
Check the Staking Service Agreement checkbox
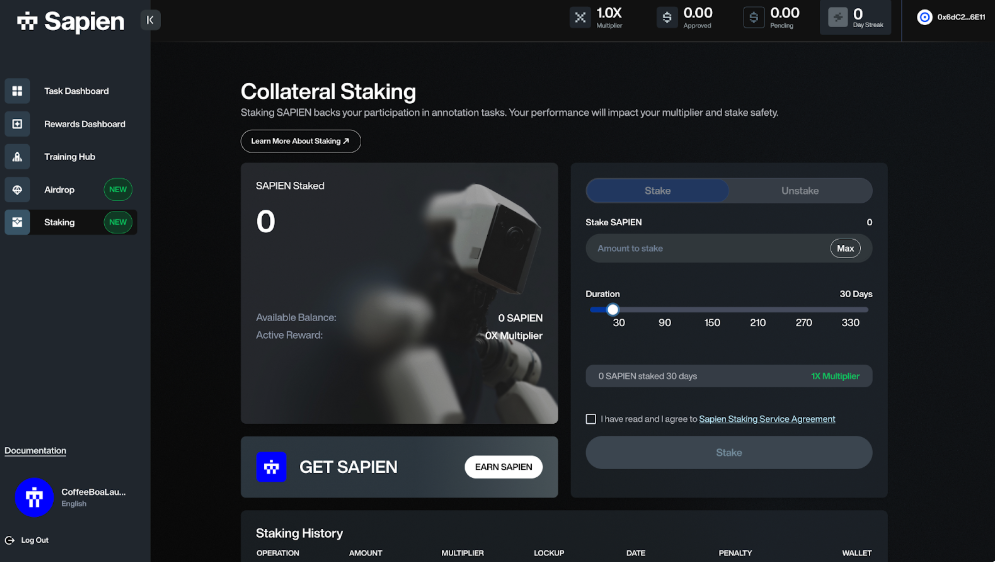[591, 419]
